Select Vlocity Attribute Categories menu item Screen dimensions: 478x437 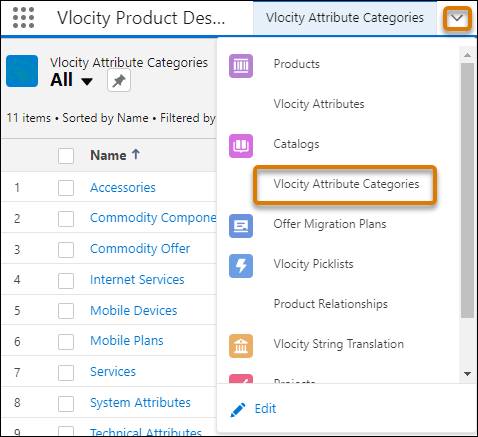[346, 184]
